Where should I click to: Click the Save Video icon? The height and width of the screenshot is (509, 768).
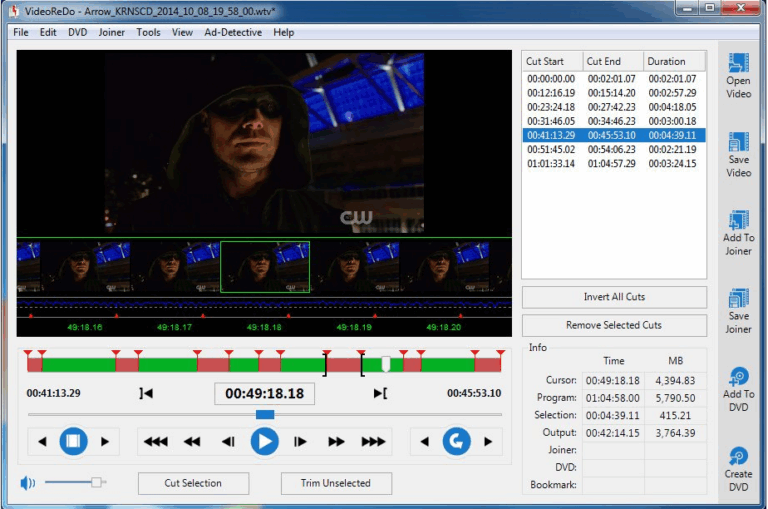(x=738, y=143)
